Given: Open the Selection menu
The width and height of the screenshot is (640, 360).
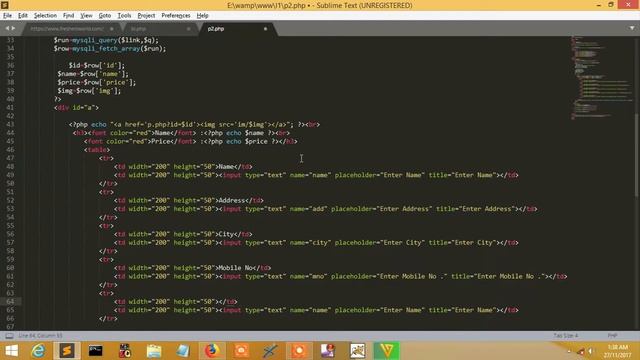Looking at the screenshot, I should (45, 16).
